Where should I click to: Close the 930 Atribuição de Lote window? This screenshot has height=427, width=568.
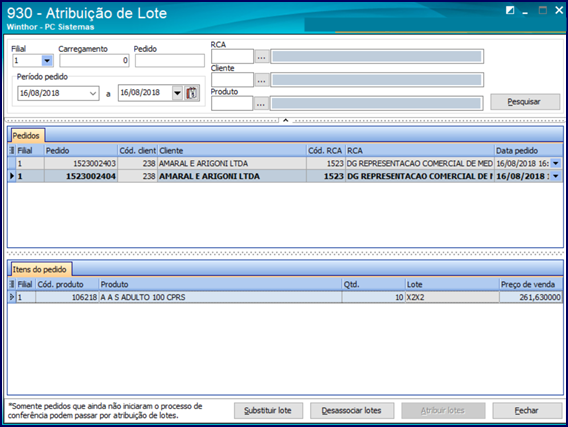(x=559, y=10)
